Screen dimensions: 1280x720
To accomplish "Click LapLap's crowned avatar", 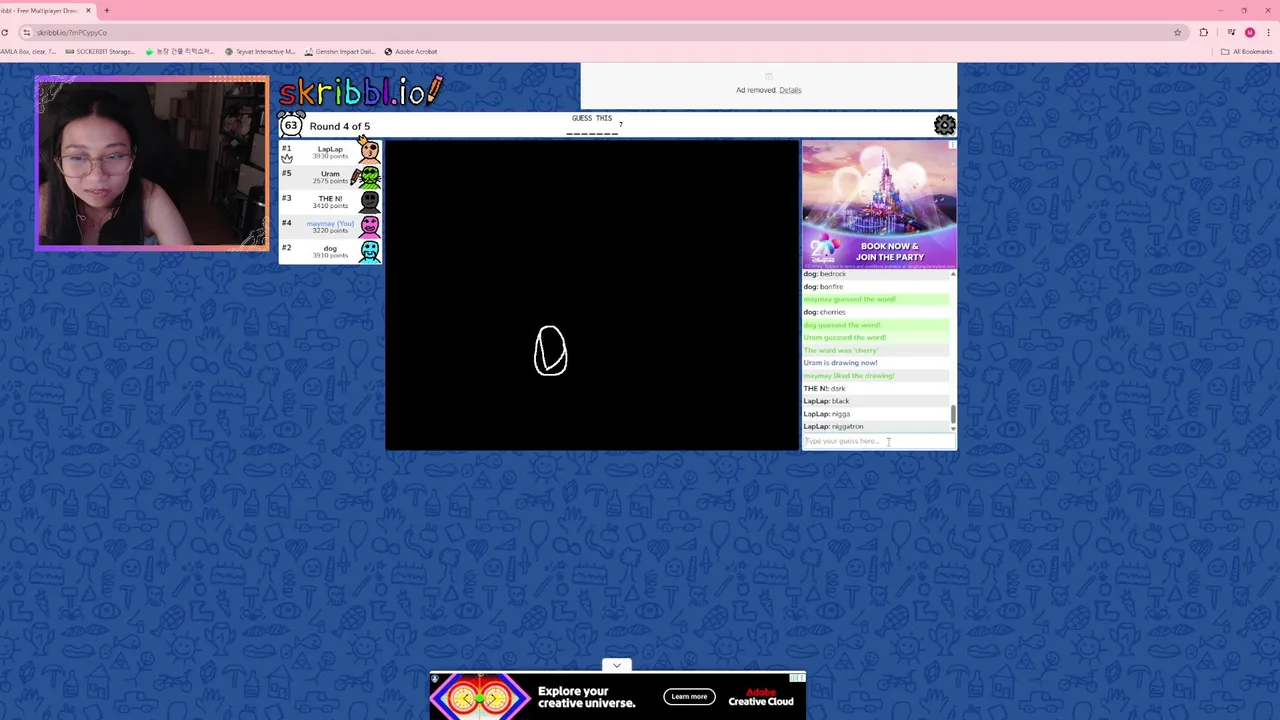I will coord(369,150).
